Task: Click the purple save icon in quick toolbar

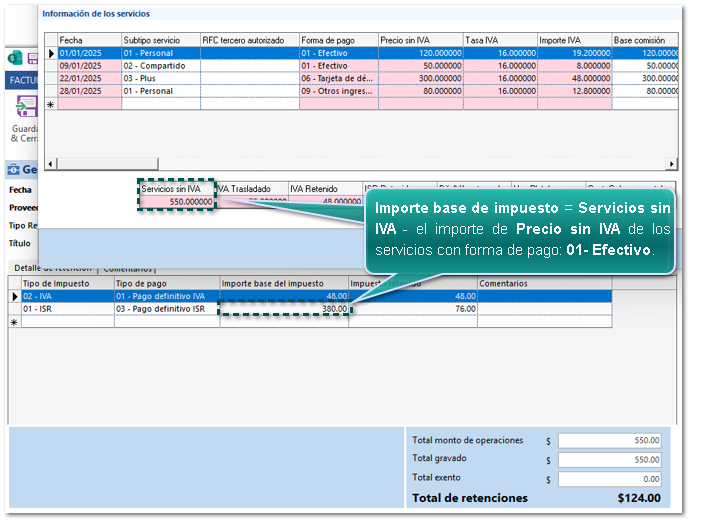Action: tap(32, 58)
